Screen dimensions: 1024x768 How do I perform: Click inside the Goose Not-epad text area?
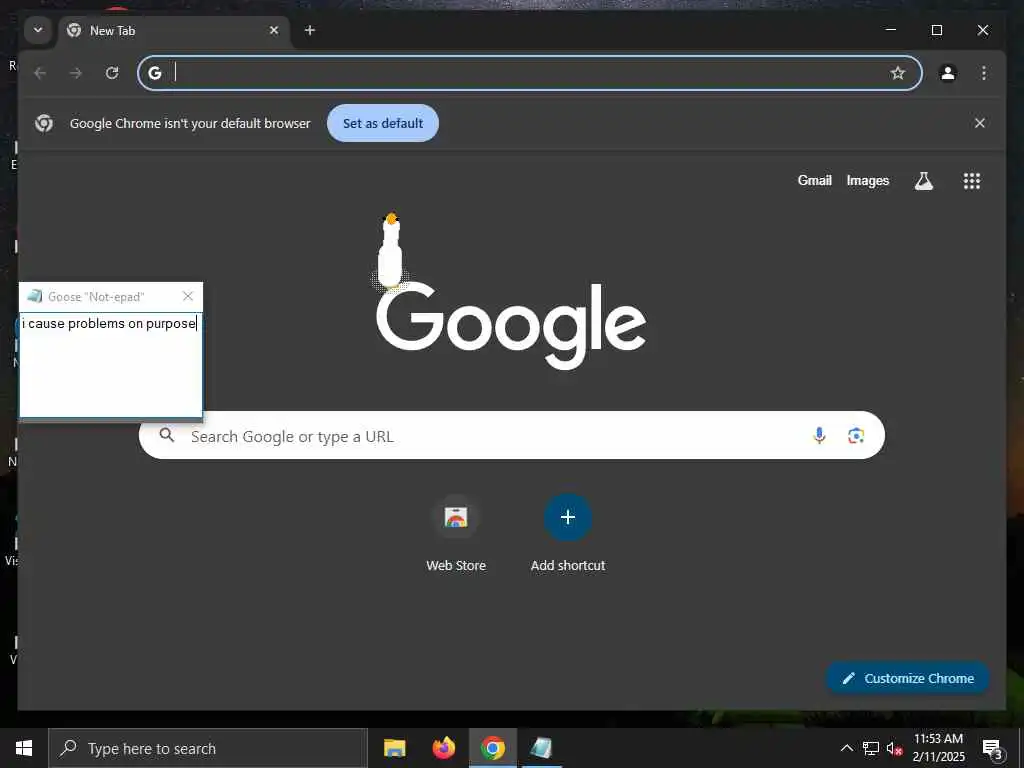(111, 365)
